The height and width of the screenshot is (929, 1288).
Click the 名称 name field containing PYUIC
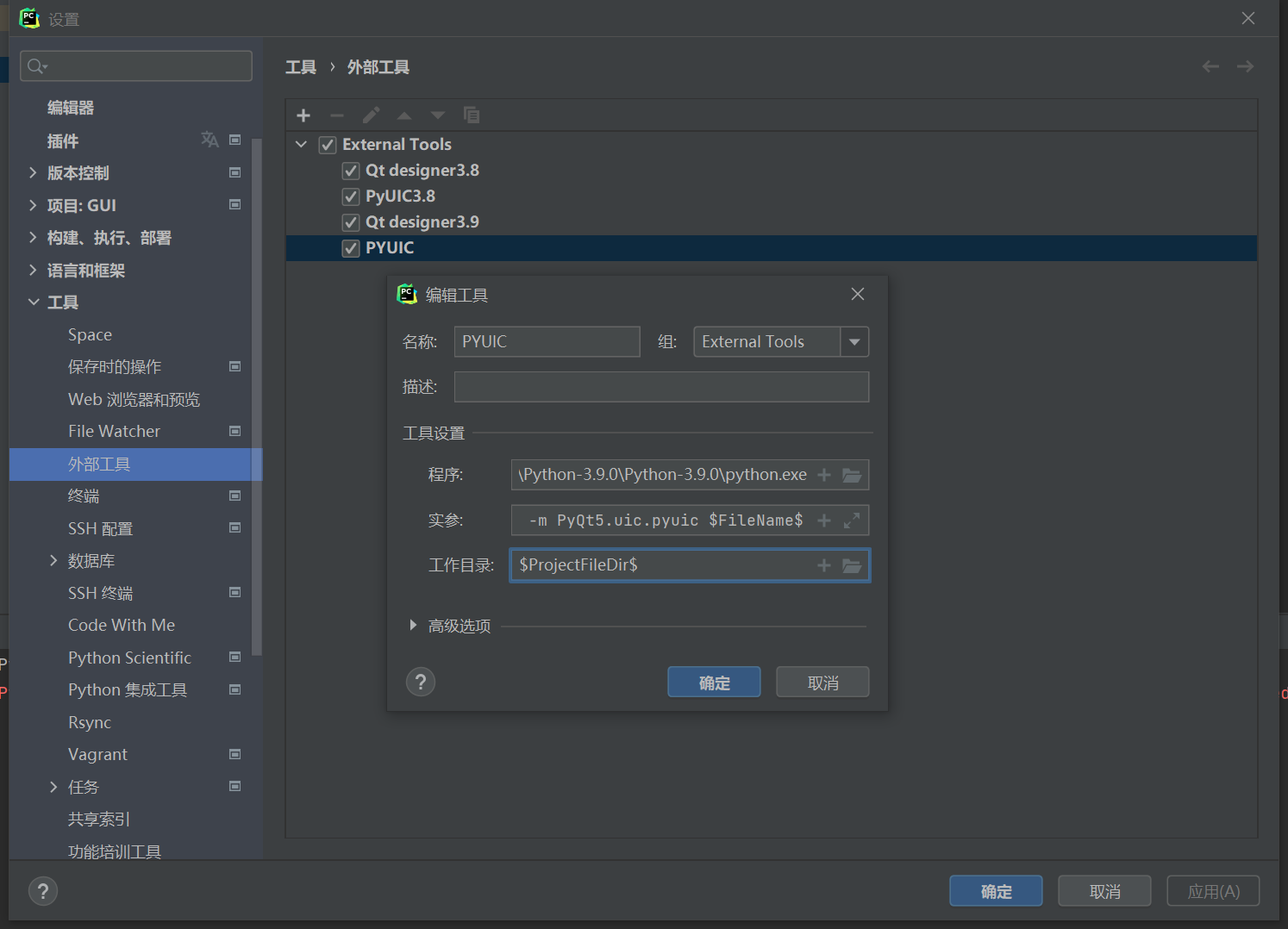(547, 342)
